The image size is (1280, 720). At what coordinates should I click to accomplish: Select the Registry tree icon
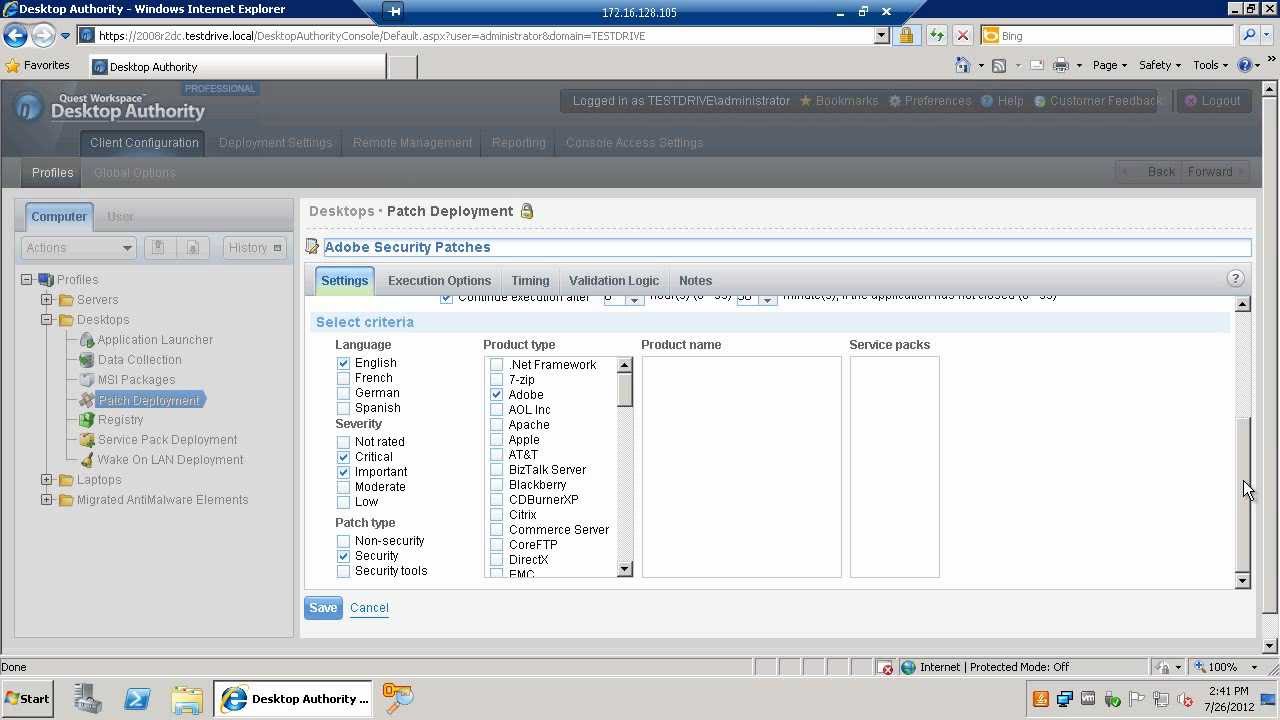pyautogui.click(x=87, y=420)
